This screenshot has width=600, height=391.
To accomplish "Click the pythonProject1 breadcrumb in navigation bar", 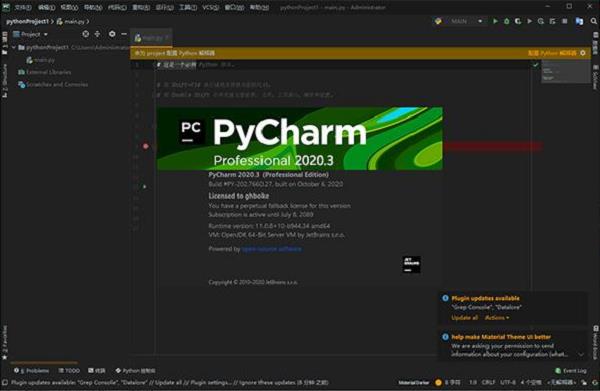I will coord(27,21).
